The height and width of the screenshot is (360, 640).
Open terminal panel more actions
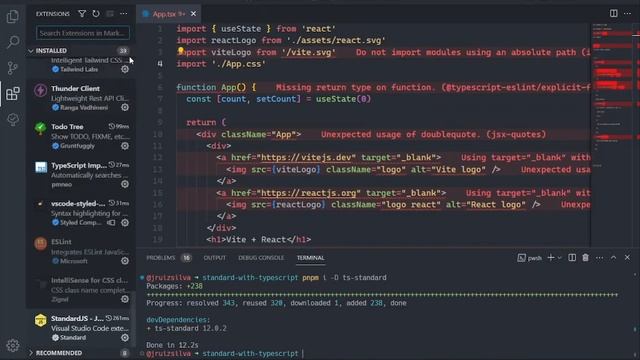coord(599,258)
